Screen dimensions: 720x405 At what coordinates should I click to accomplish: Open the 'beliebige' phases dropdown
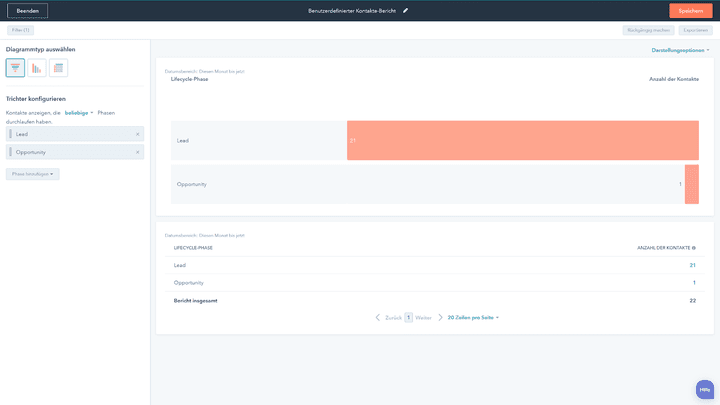click(x=79, y=113)
